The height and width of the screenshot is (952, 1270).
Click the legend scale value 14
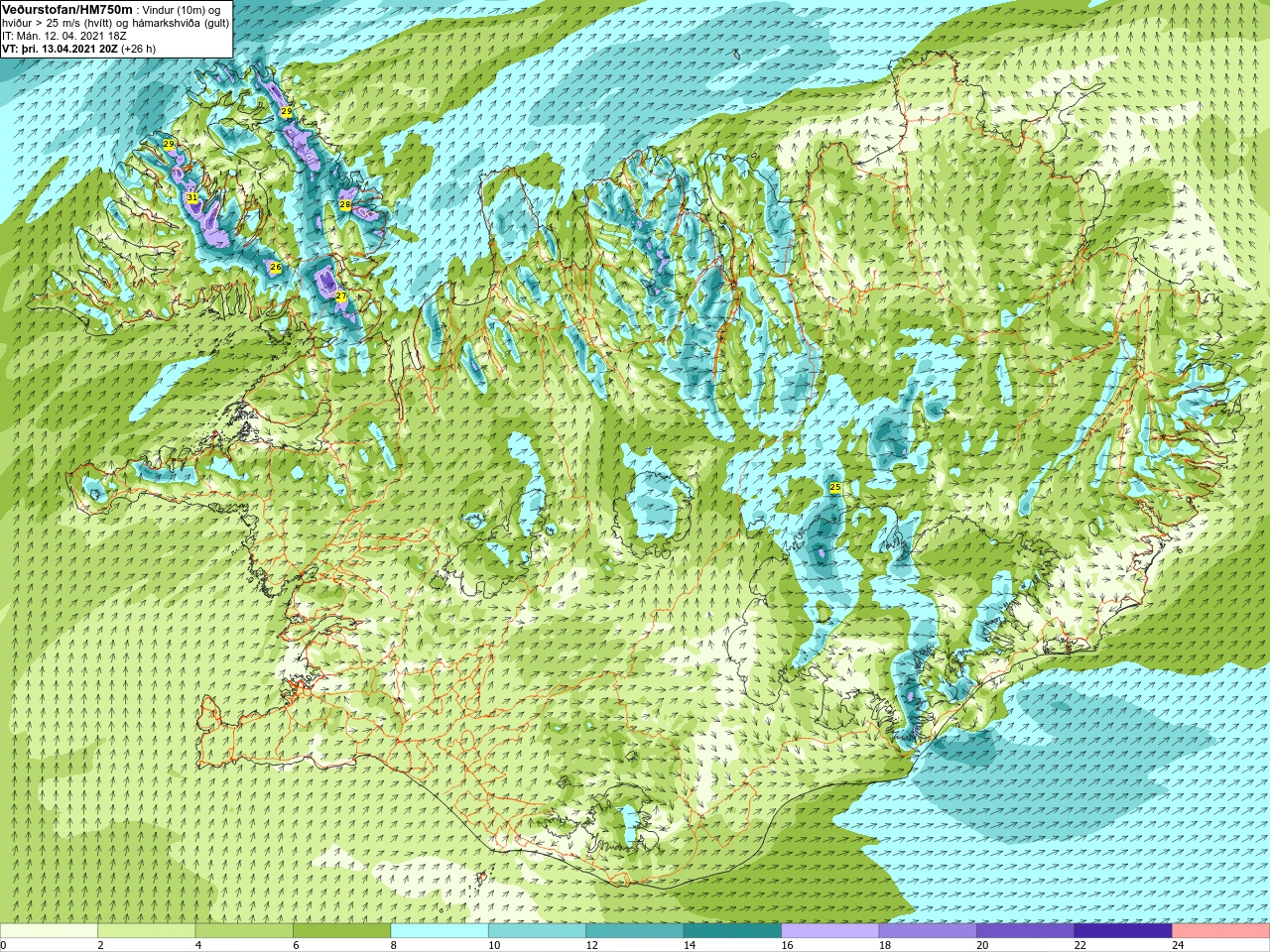690,945
